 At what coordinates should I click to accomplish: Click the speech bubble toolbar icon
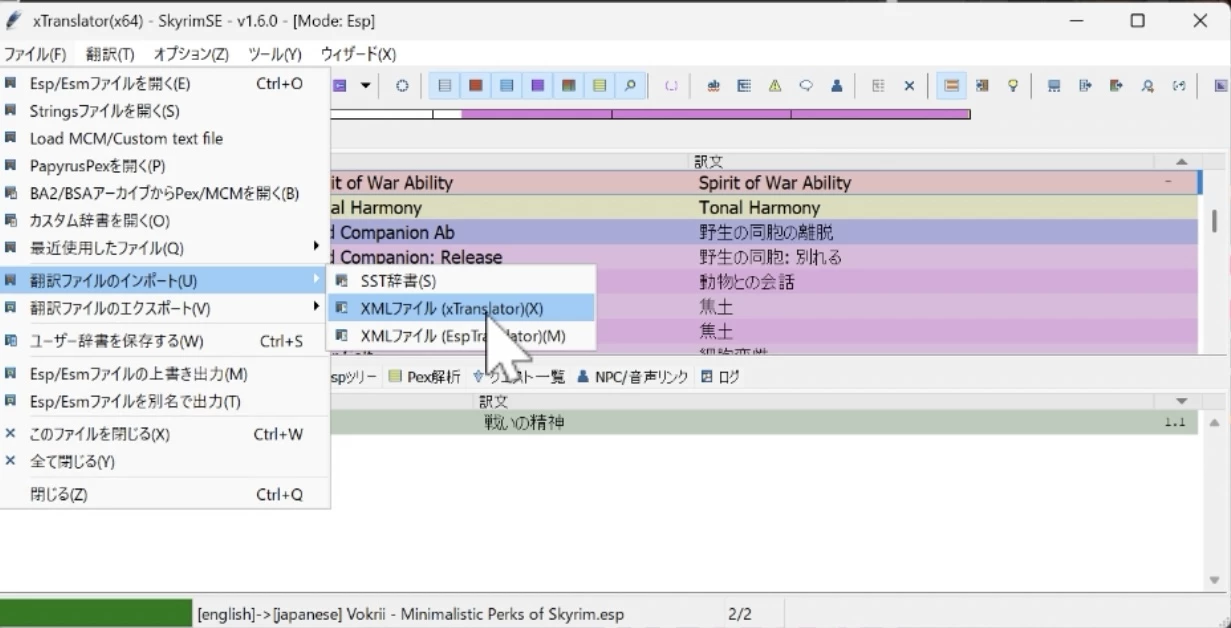(806, 86)
